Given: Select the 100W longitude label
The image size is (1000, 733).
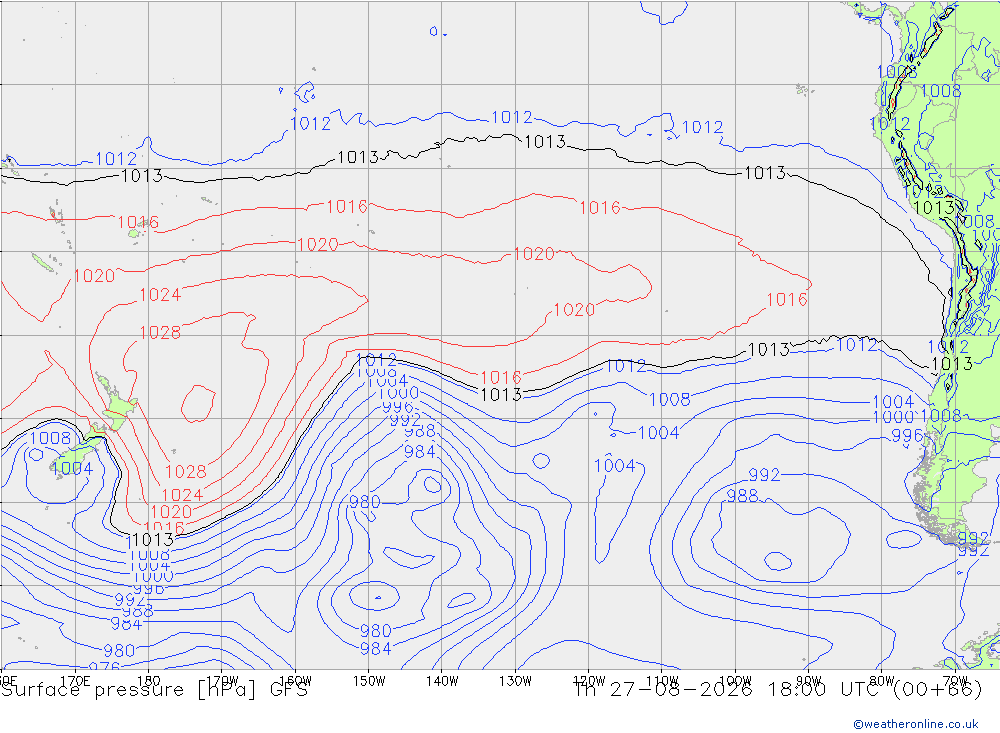Looking at the screenshot, I should pos(735,681).
